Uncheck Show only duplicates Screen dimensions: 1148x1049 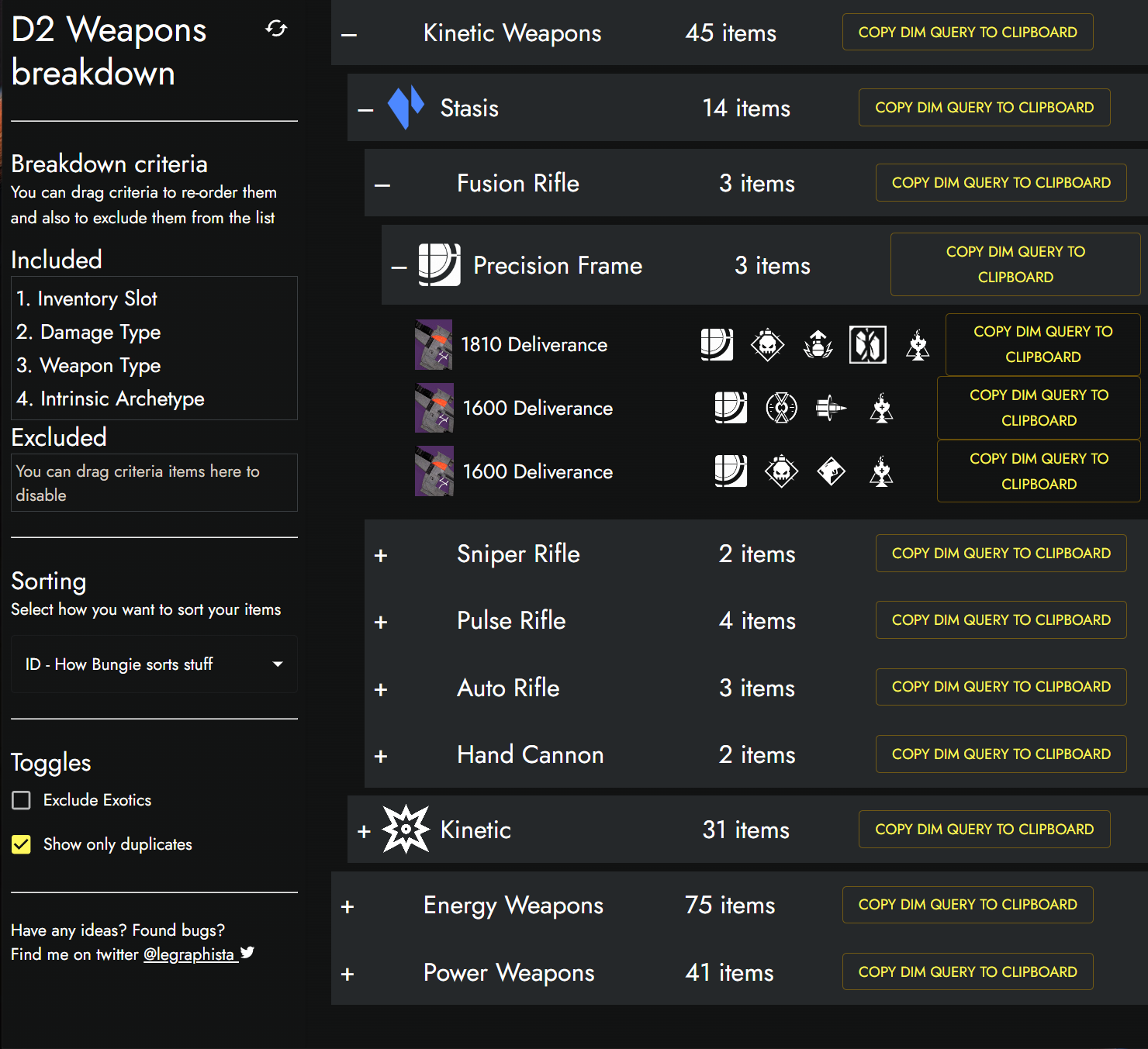tap(21, 844)
